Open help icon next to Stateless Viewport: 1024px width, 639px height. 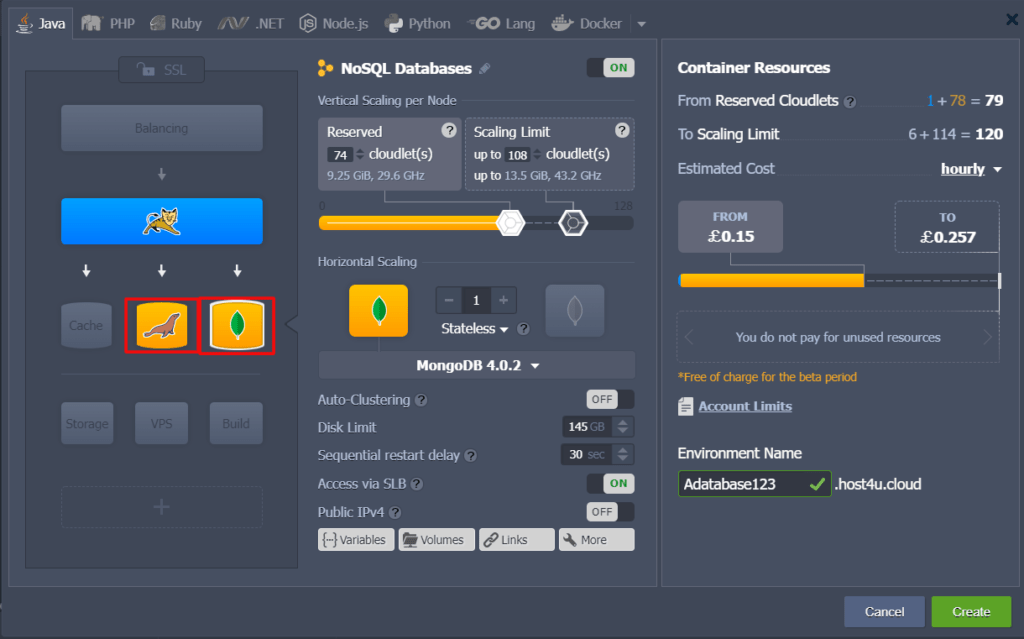[523, 329]
